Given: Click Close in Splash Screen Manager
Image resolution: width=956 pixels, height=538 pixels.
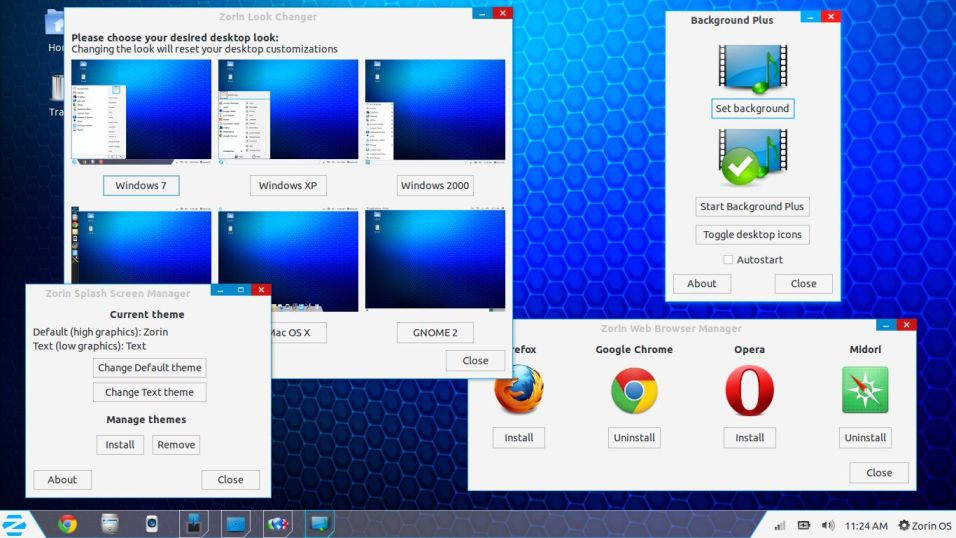Looking at the screenshot, I should pos(230,479).
